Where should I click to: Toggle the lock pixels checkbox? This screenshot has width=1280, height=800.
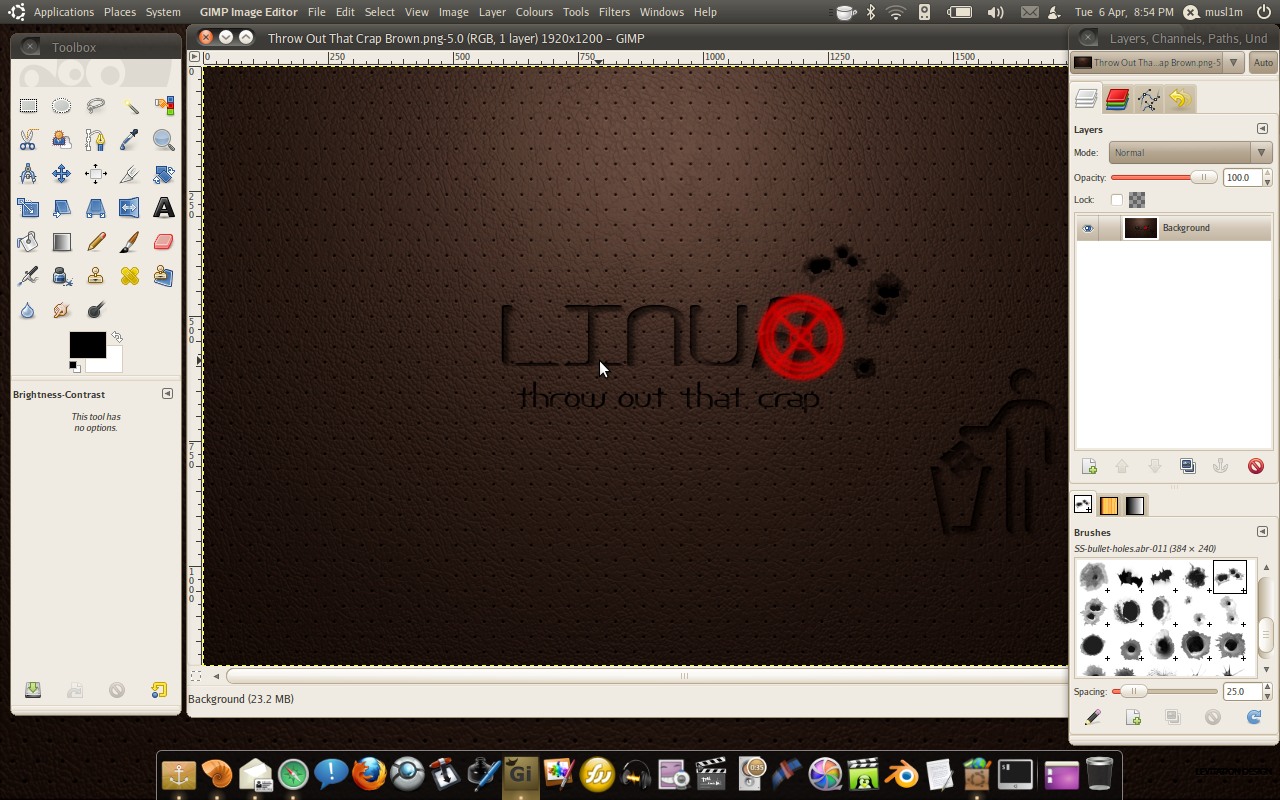(1117, 200)
